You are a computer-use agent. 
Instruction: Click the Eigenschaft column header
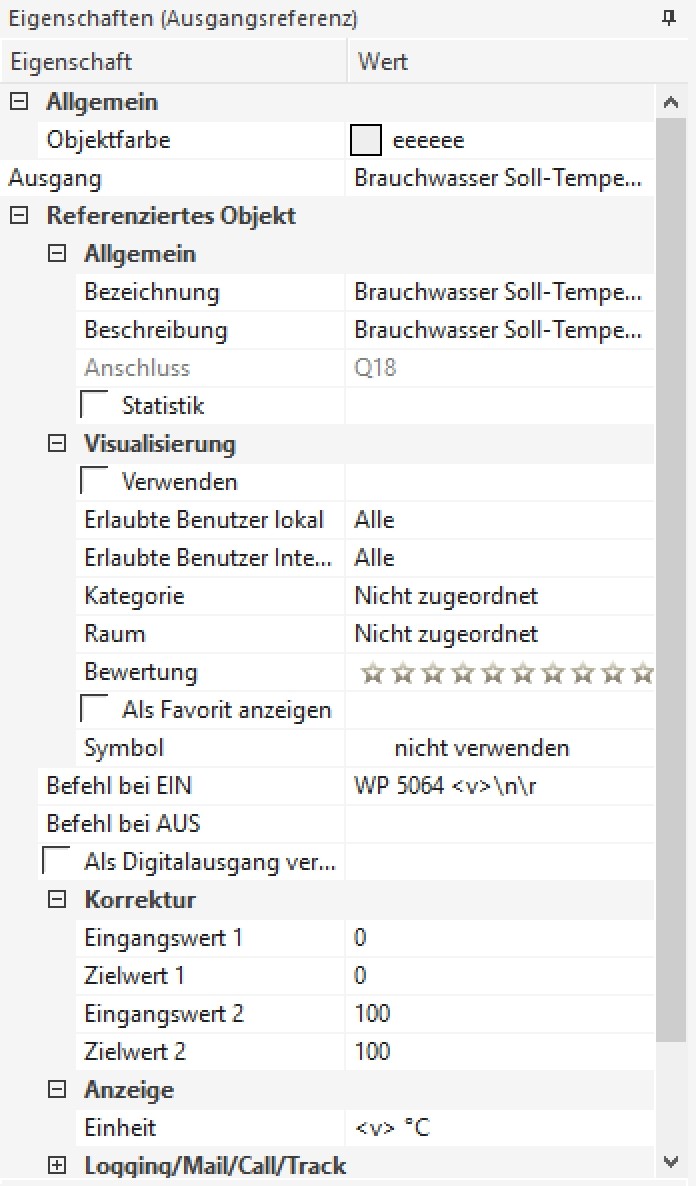pyautogui.click(x=174, y=61)
